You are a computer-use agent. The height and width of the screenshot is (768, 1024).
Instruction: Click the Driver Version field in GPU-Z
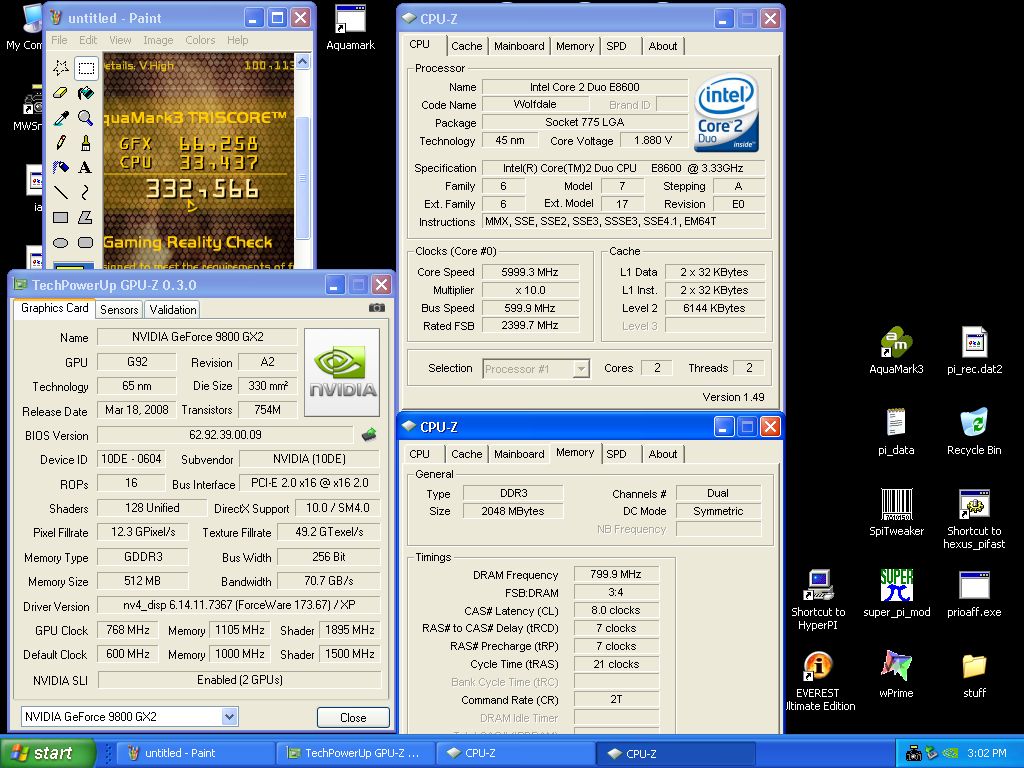point(239,605)
